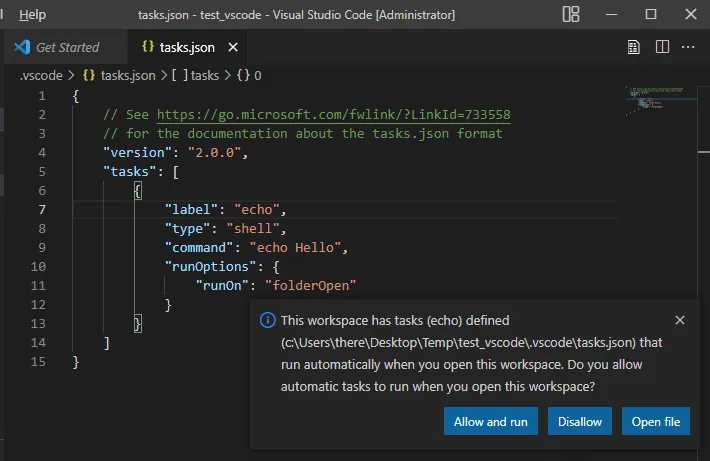Click the "runOptions" key on line 10
Image resolution: width=710 pixels, height=461 pixels.
(x=211, y=267)
